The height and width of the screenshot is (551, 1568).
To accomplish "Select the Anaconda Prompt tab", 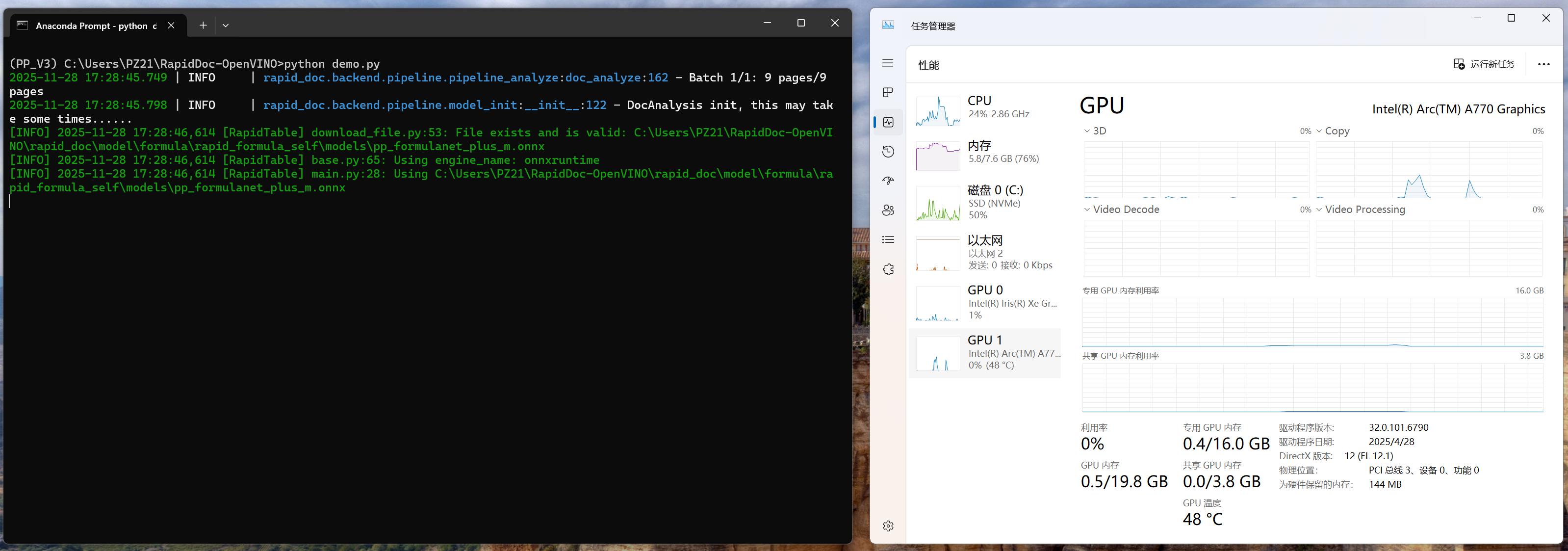I will (91, 26).
